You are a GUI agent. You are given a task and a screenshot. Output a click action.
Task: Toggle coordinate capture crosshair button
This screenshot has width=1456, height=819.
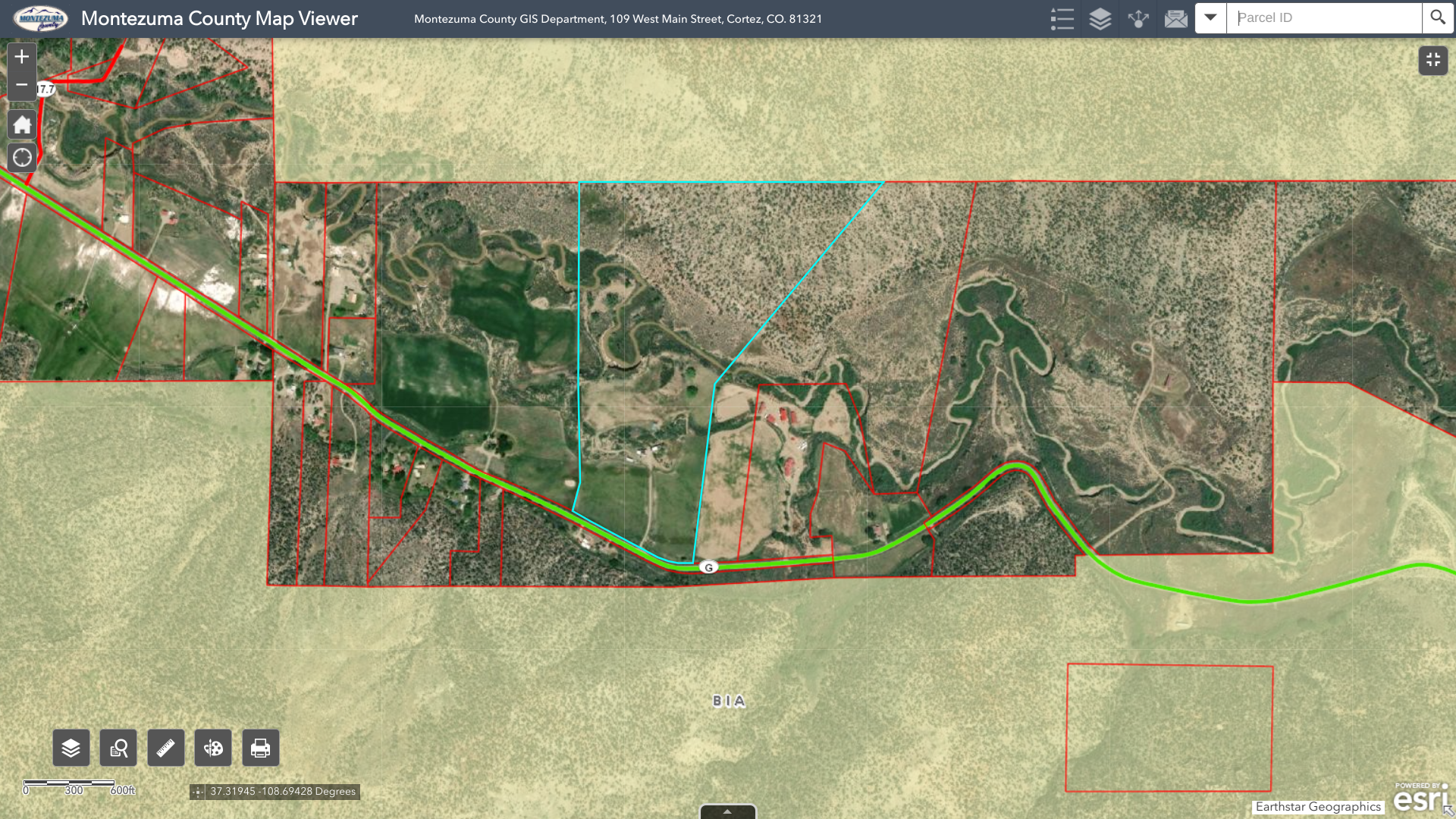click(x=198, y=792)
